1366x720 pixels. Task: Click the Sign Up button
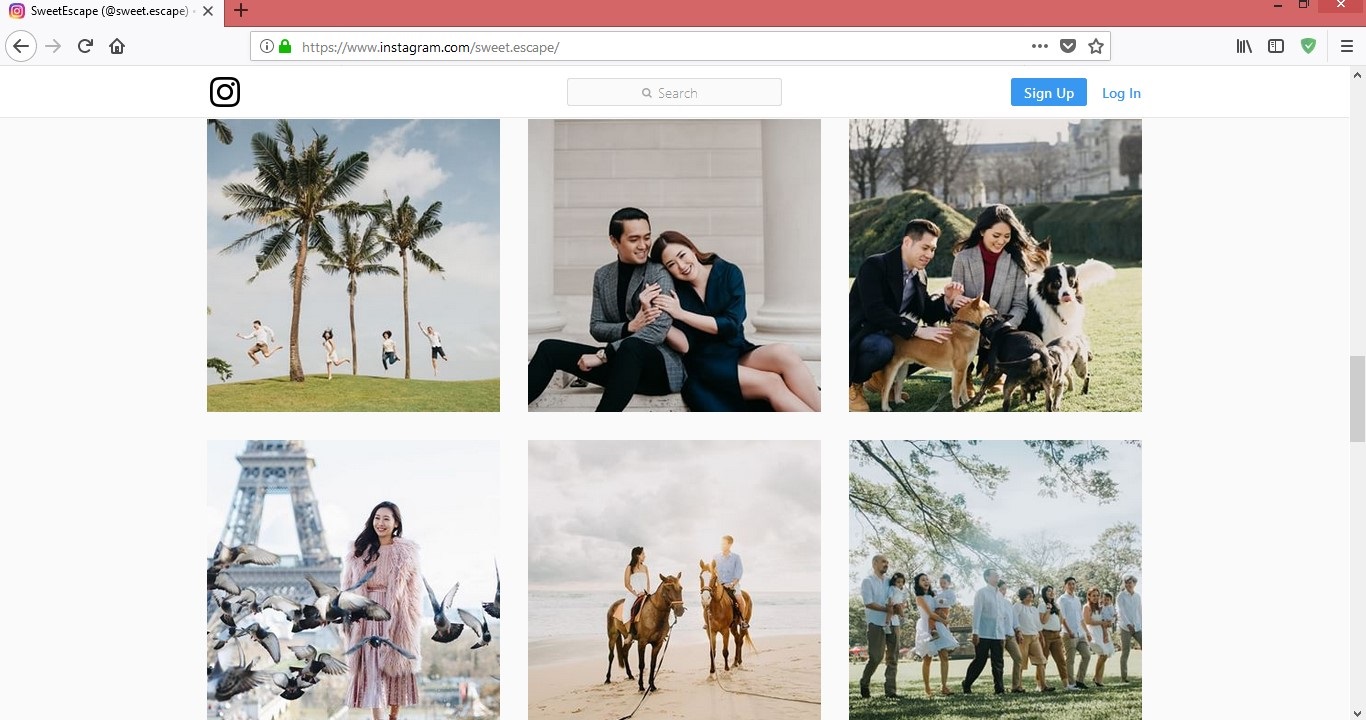point(1048,93)
